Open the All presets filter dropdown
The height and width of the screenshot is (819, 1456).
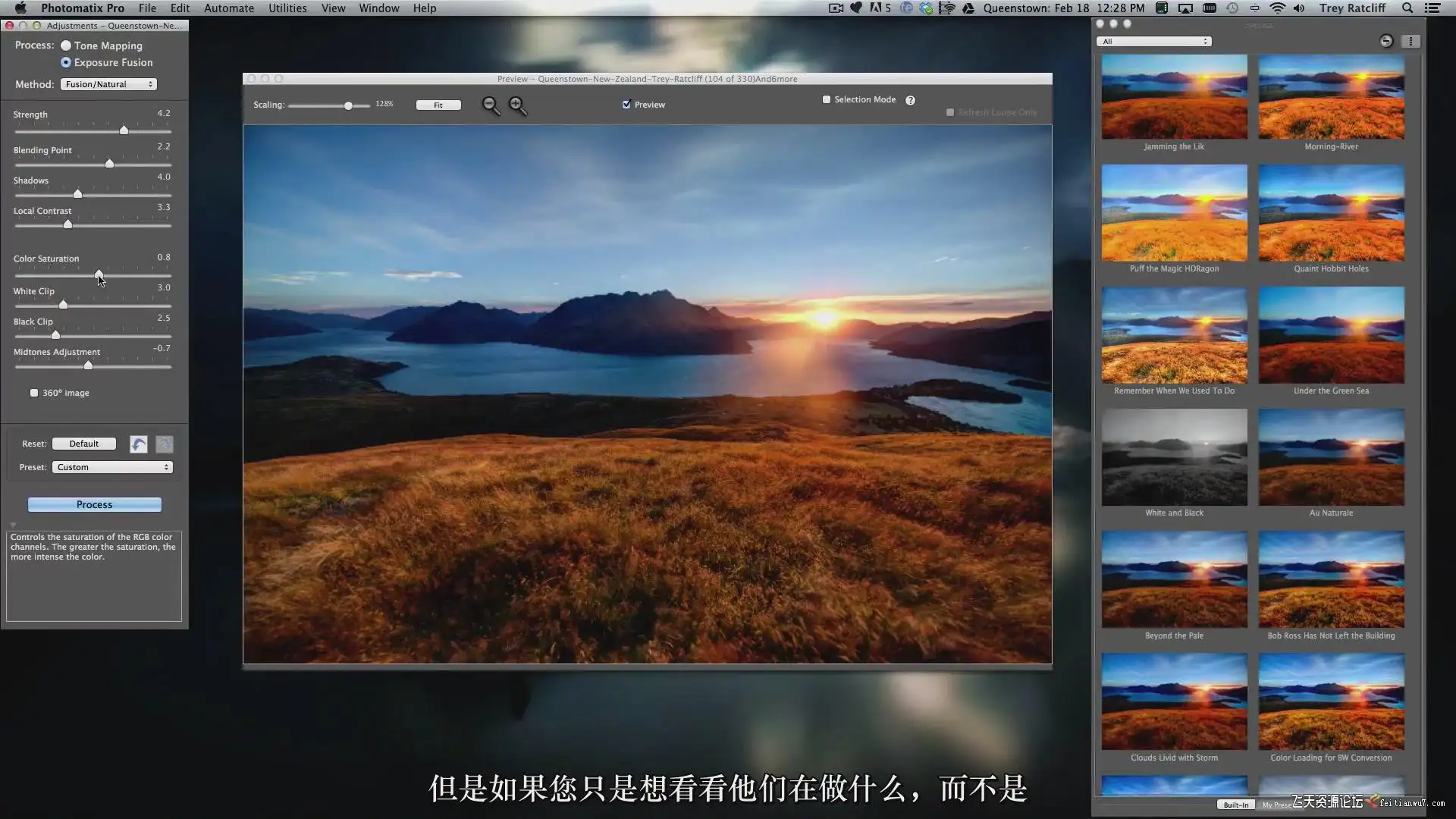(x=1153, y=42)
